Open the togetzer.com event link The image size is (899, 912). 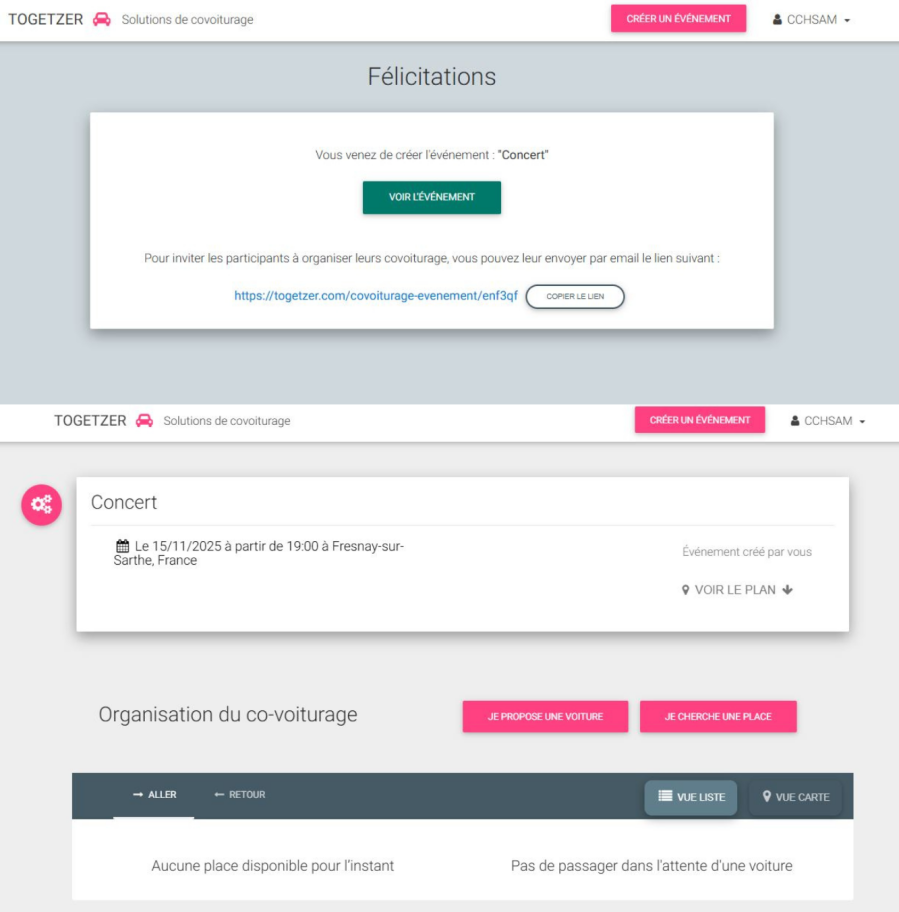pos(376,295)
